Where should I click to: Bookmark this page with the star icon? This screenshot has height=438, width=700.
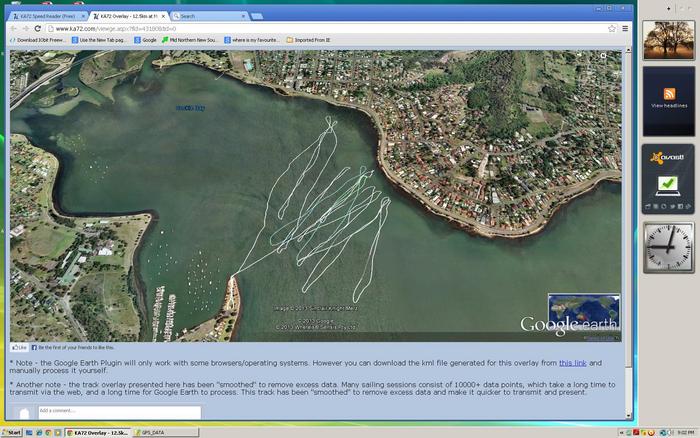[611, 29]
